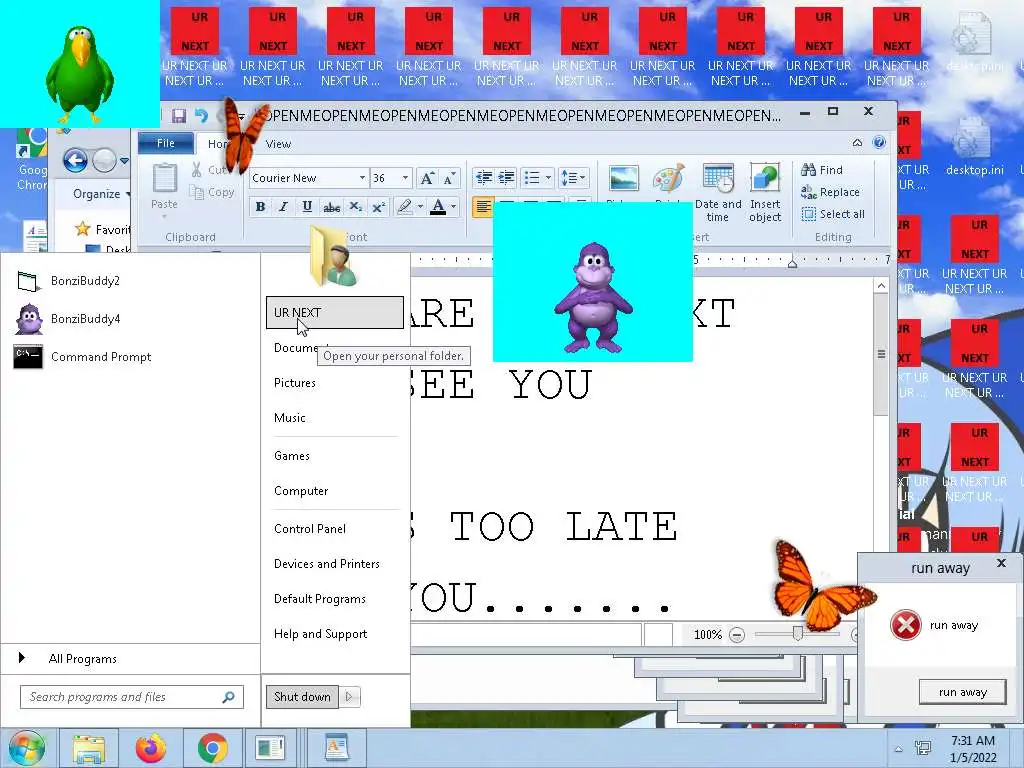This screenshot has height=768, width=1024.
Task: Open WordPad Help question mark icon
Action: (879, 142)
